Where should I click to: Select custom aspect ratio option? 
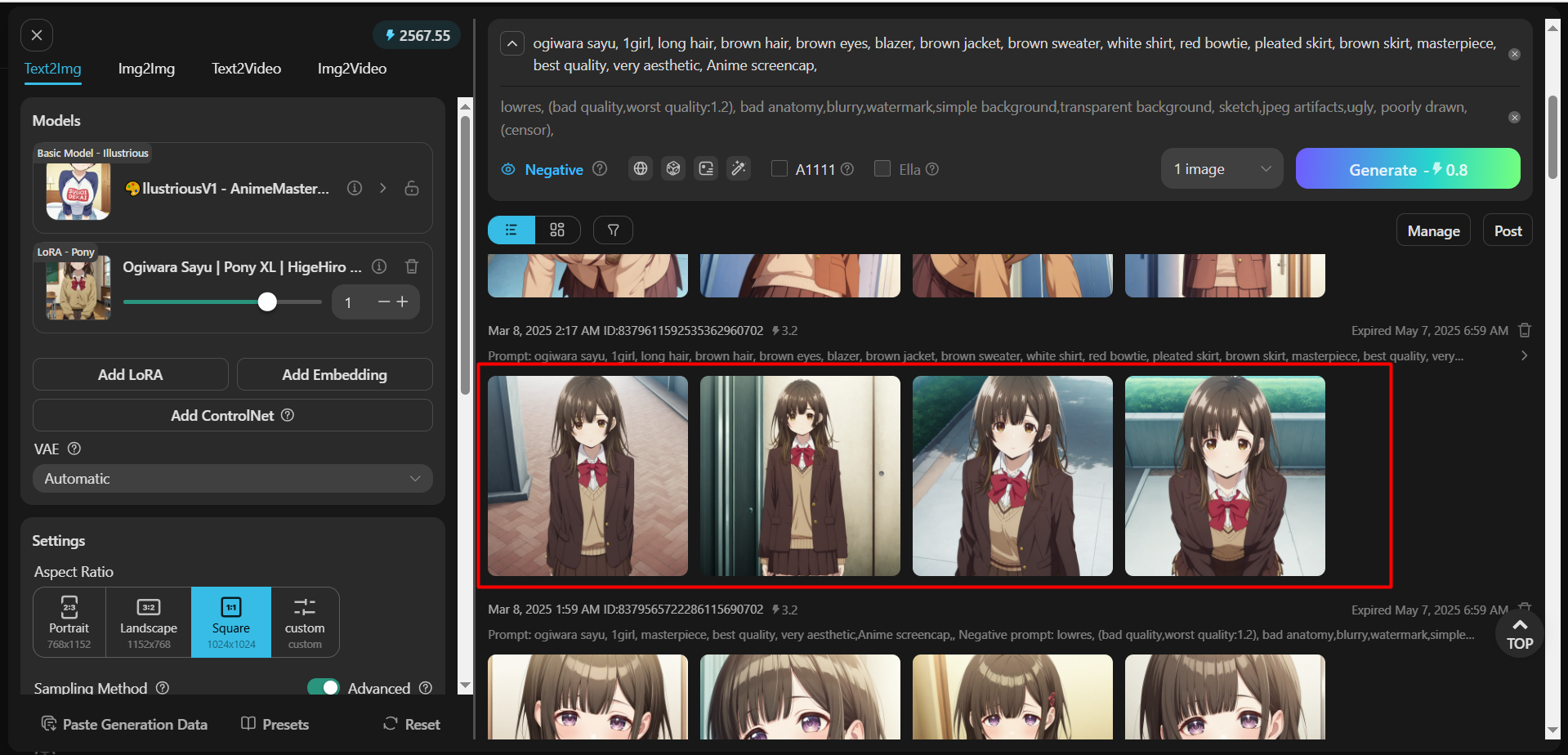[x=305, y=622]
